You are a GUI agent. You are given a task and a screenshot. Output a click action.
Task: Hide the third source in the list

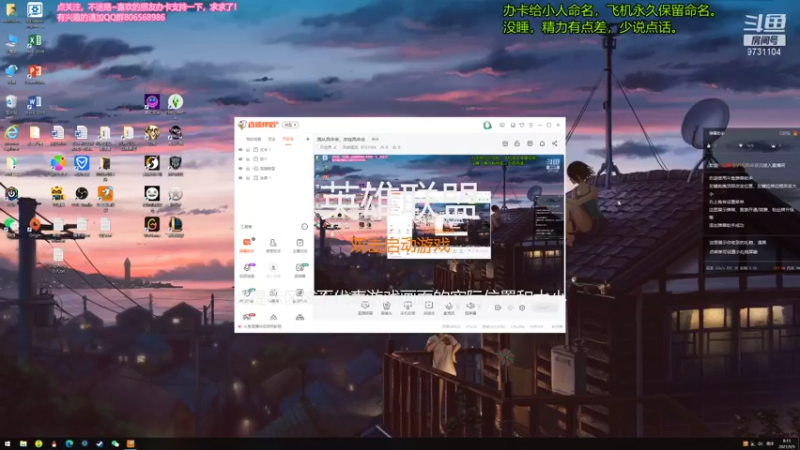pyautogui.click(x=240, y=168)
